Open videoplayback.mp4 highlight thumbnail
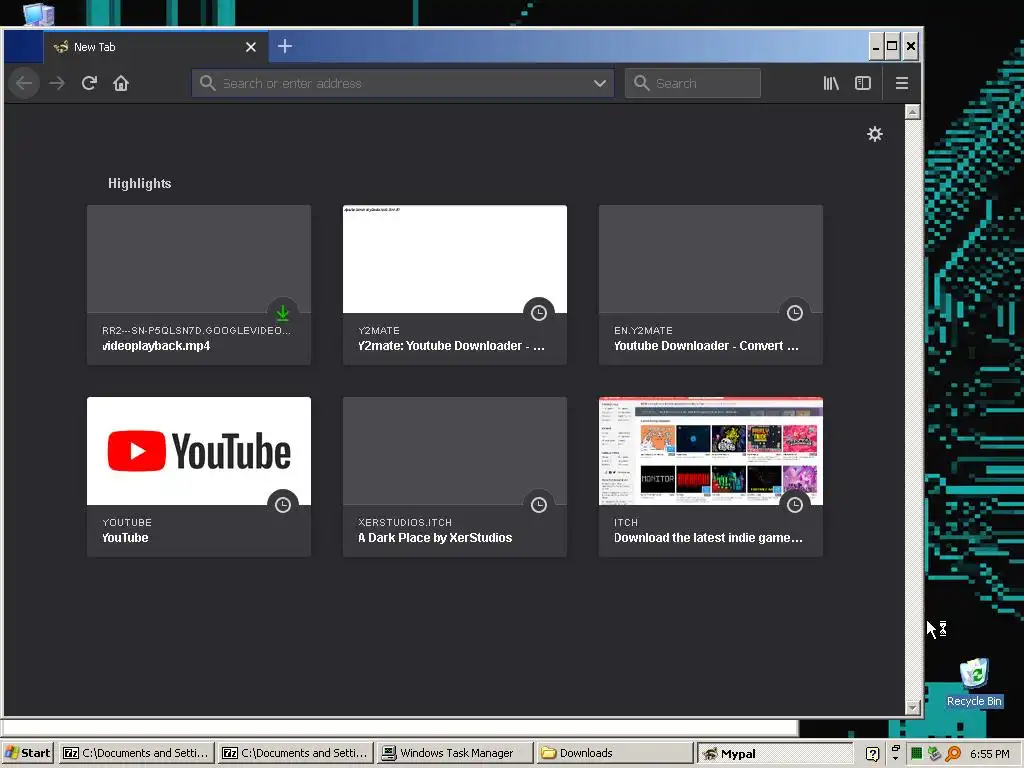Viewport: 1024px width, 768px height. click(x=199, y=259)
